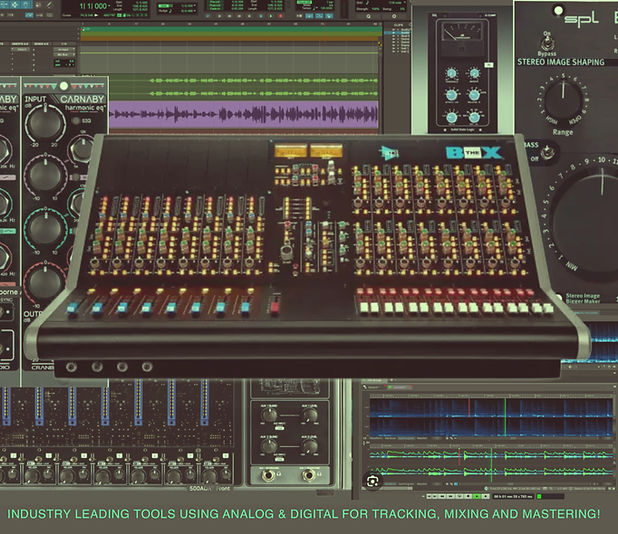The height and width of the screenshot is (534, 618).
Task: Click the 1|1|000 main counter display
Action: click(93, 6)
